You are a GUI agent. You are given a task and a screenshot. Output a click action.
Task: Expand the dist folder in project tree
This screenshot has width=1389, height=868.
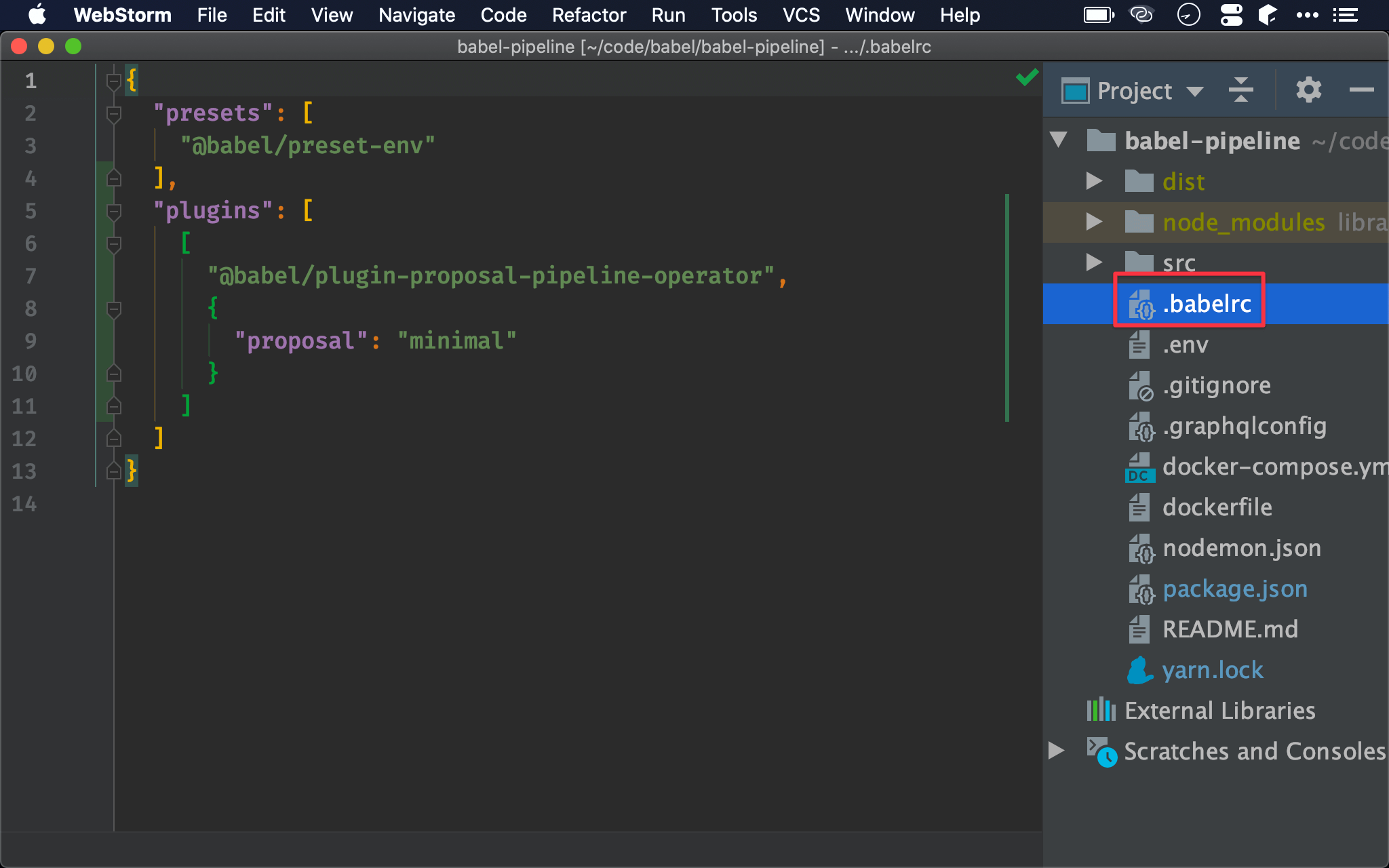[1095, 181]
